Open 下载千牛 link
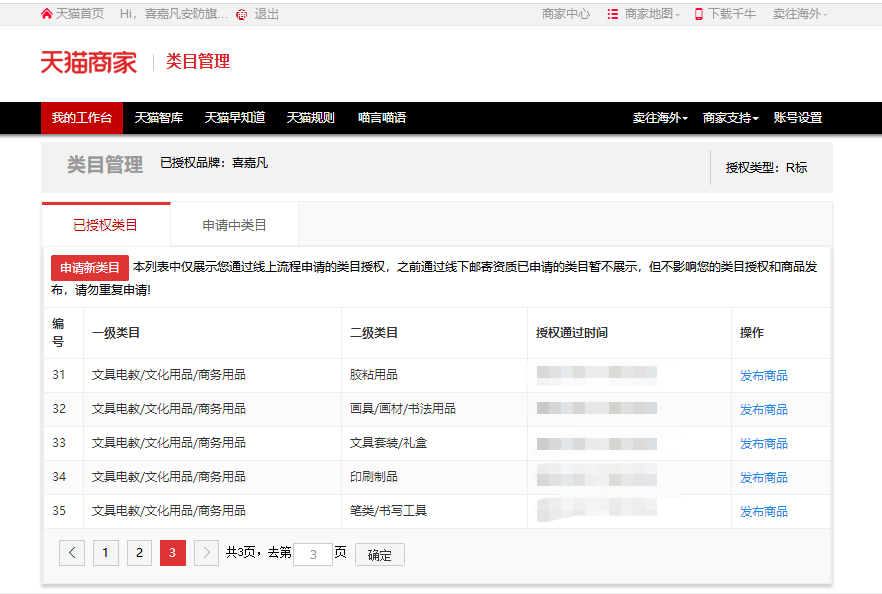 tap(732, 14)
